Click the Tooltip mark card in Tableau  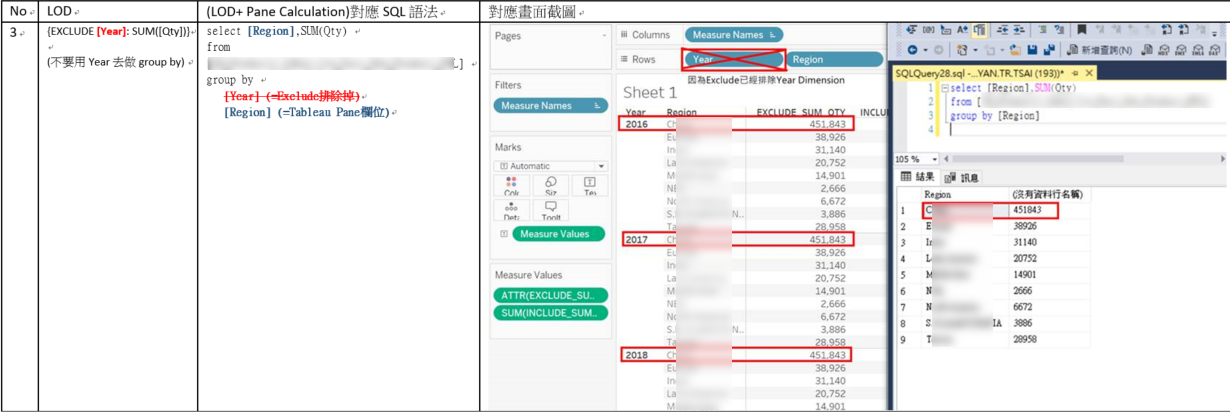(x=551, y=211)
